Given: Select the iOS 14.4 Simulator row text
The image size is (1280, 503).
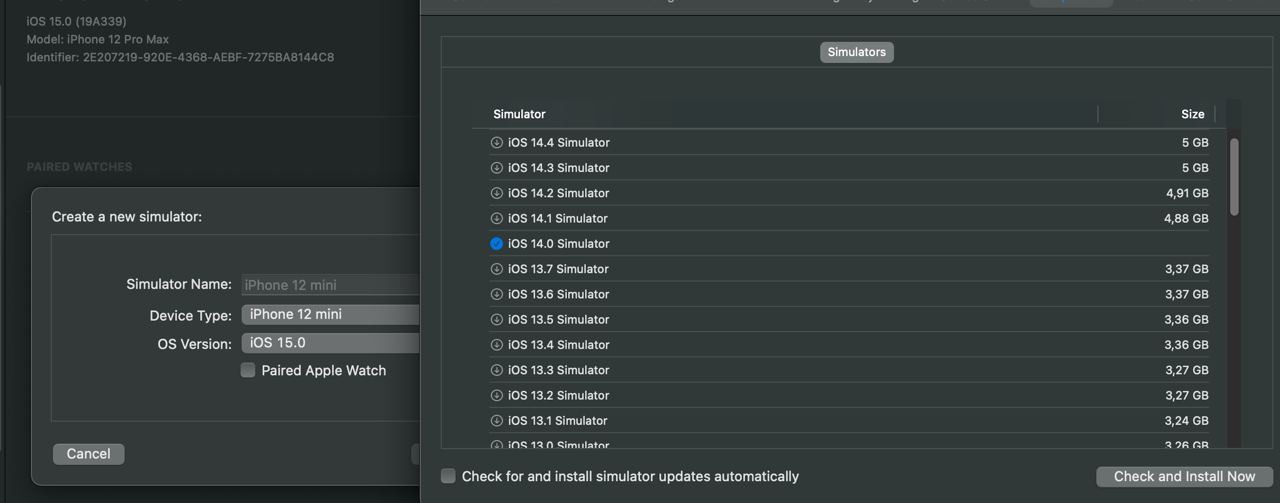Looking at the screenshot, I should (559, 142).
